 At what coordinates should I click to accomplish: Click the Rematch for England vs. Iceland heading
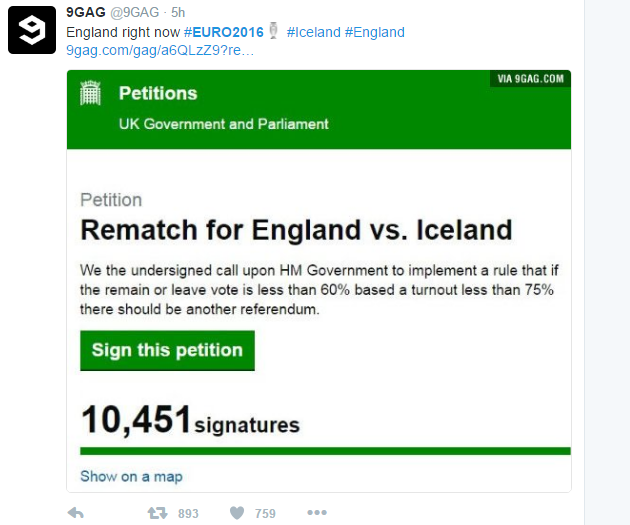tap(296, 230)
